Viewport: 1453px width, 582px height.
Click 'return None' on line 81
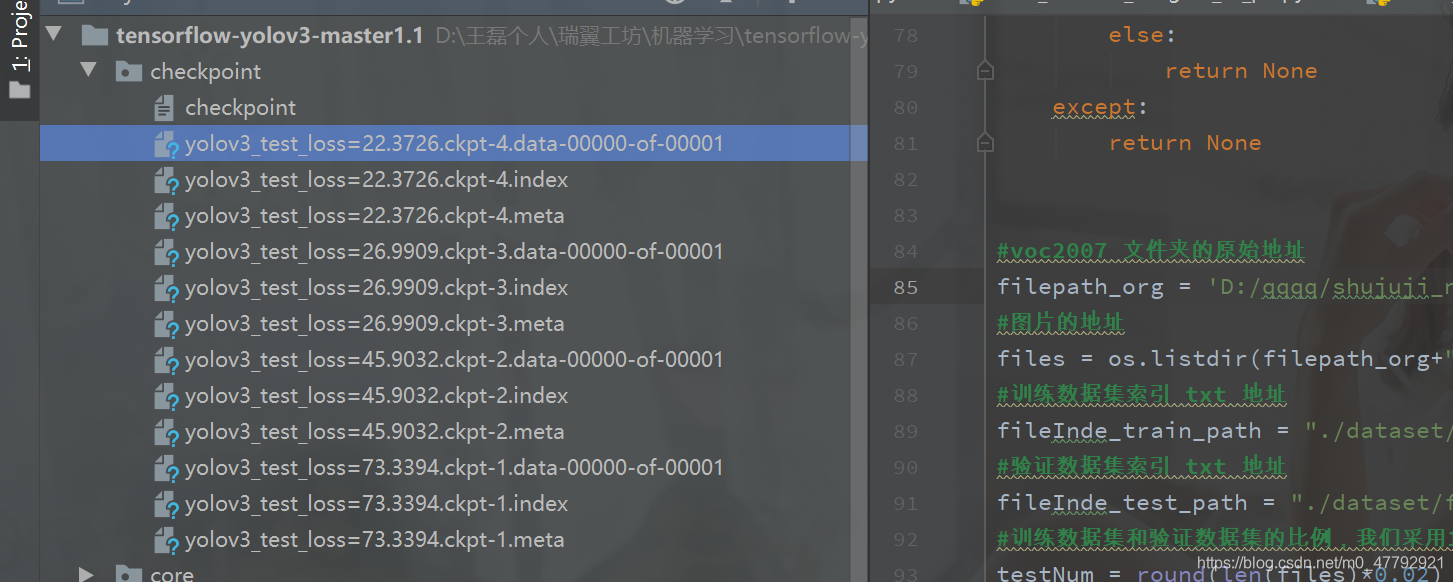[1184, 143]
